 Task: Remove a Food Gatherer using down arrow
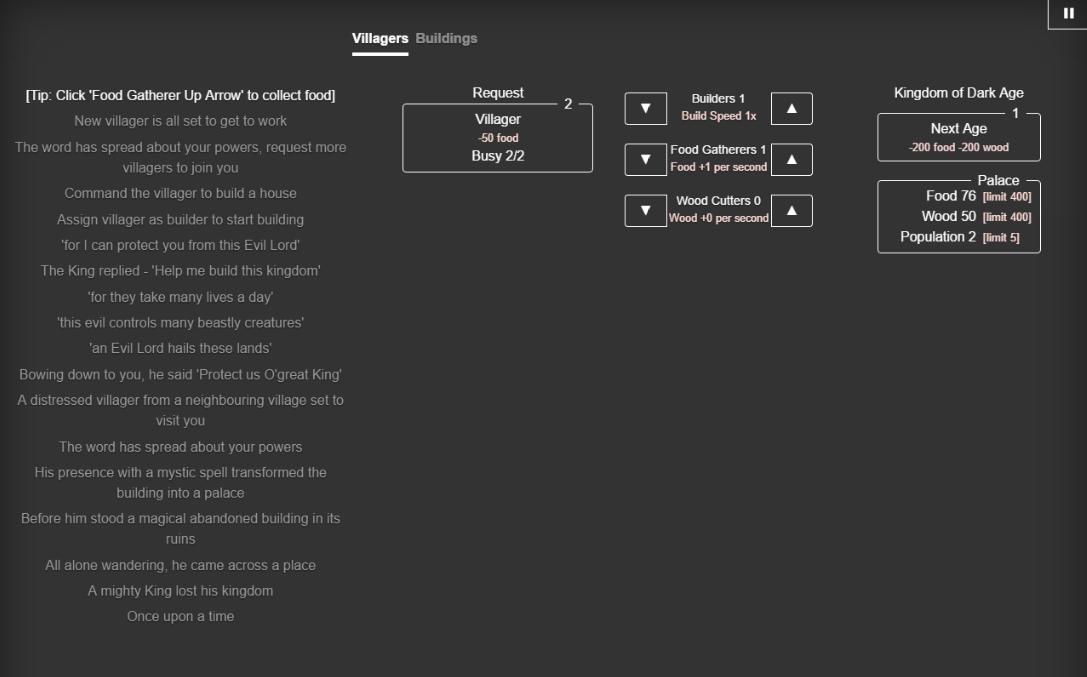tap(645, 159)
